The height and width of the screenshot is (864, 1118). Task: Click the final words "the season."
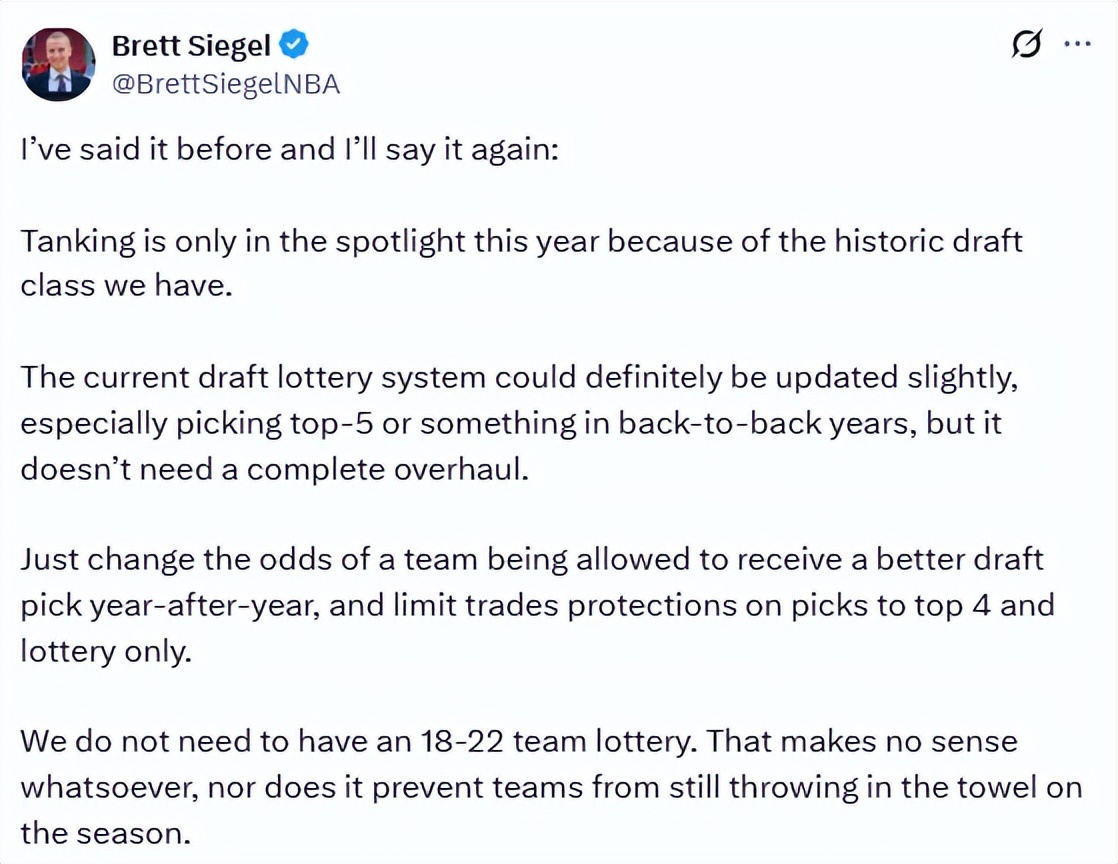[x=104, y=831]
